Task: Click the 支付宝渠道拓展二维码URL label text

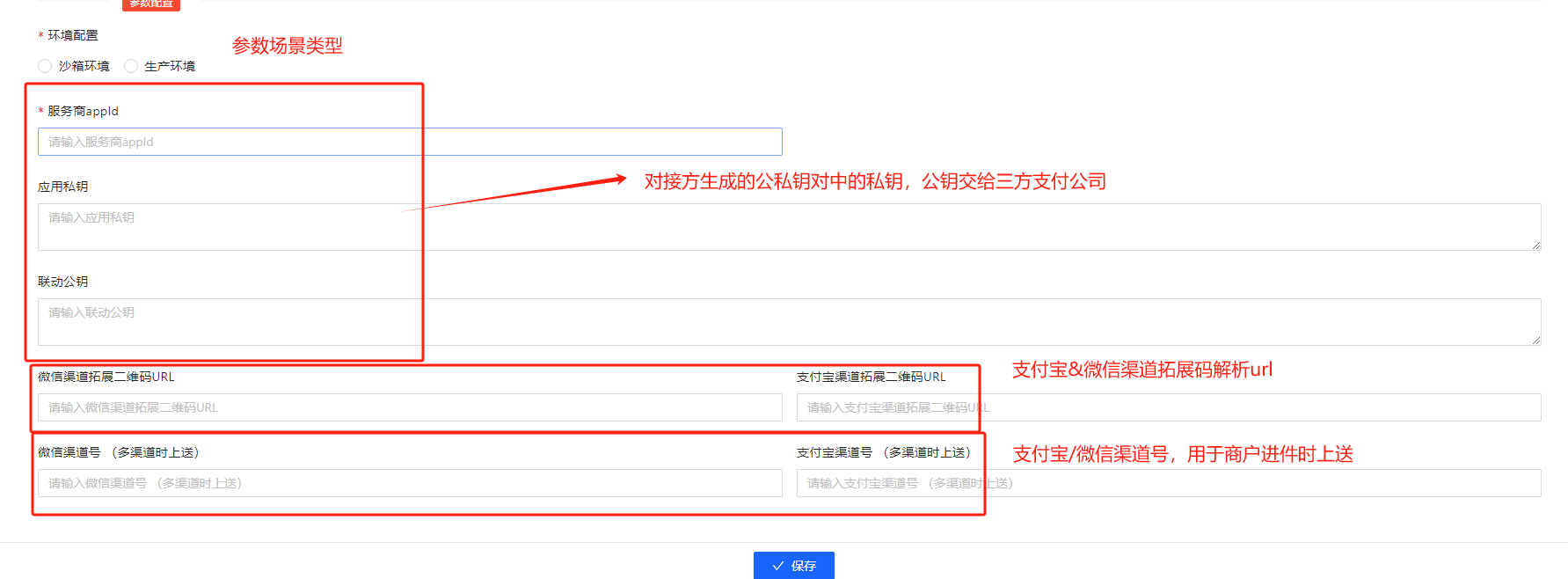Action: (x=871, y=377)
